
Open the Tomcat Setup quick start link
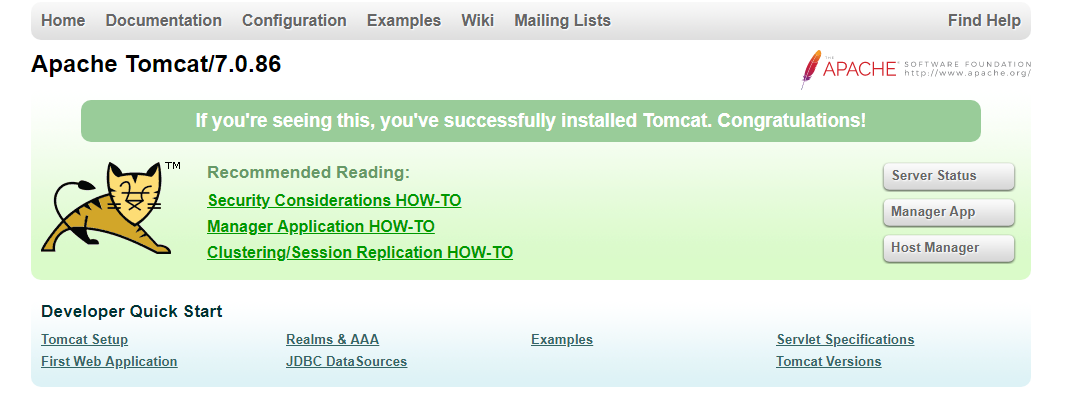(84, 339)
